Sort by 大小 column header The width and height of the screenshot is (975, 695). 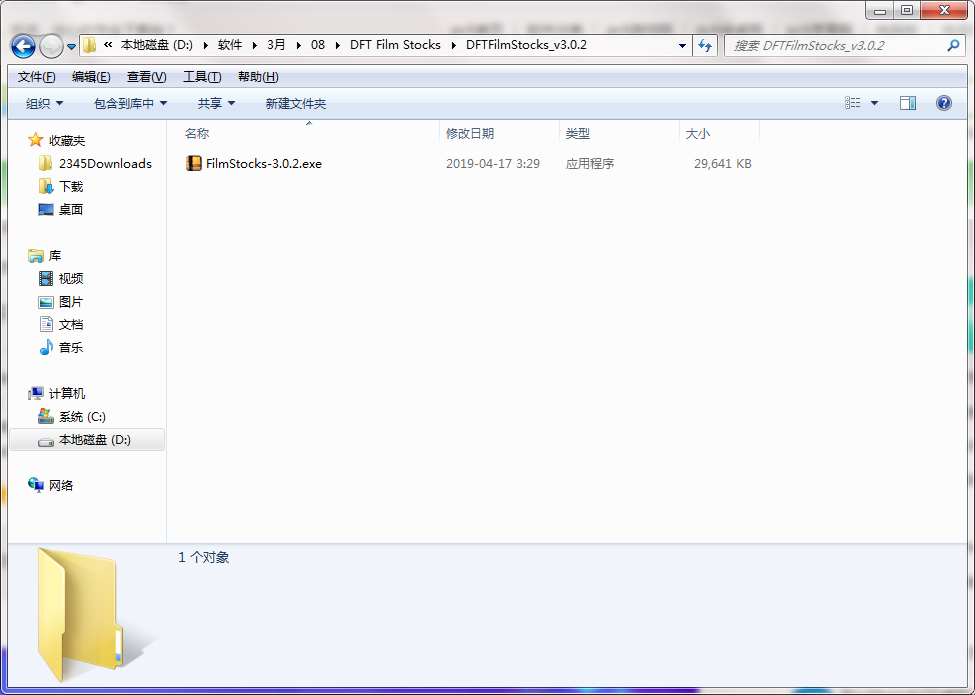pos(698,134)
